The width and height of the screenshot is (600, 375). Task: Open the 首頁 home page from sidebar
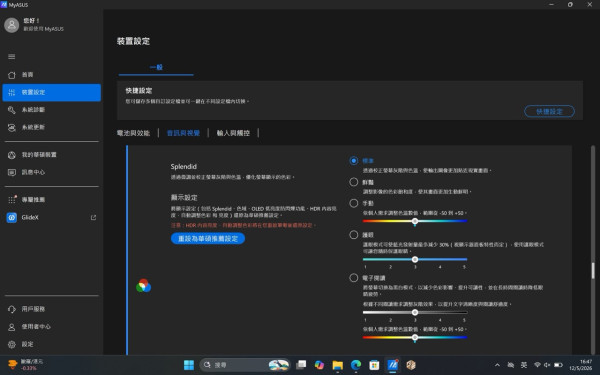point(52,75)
